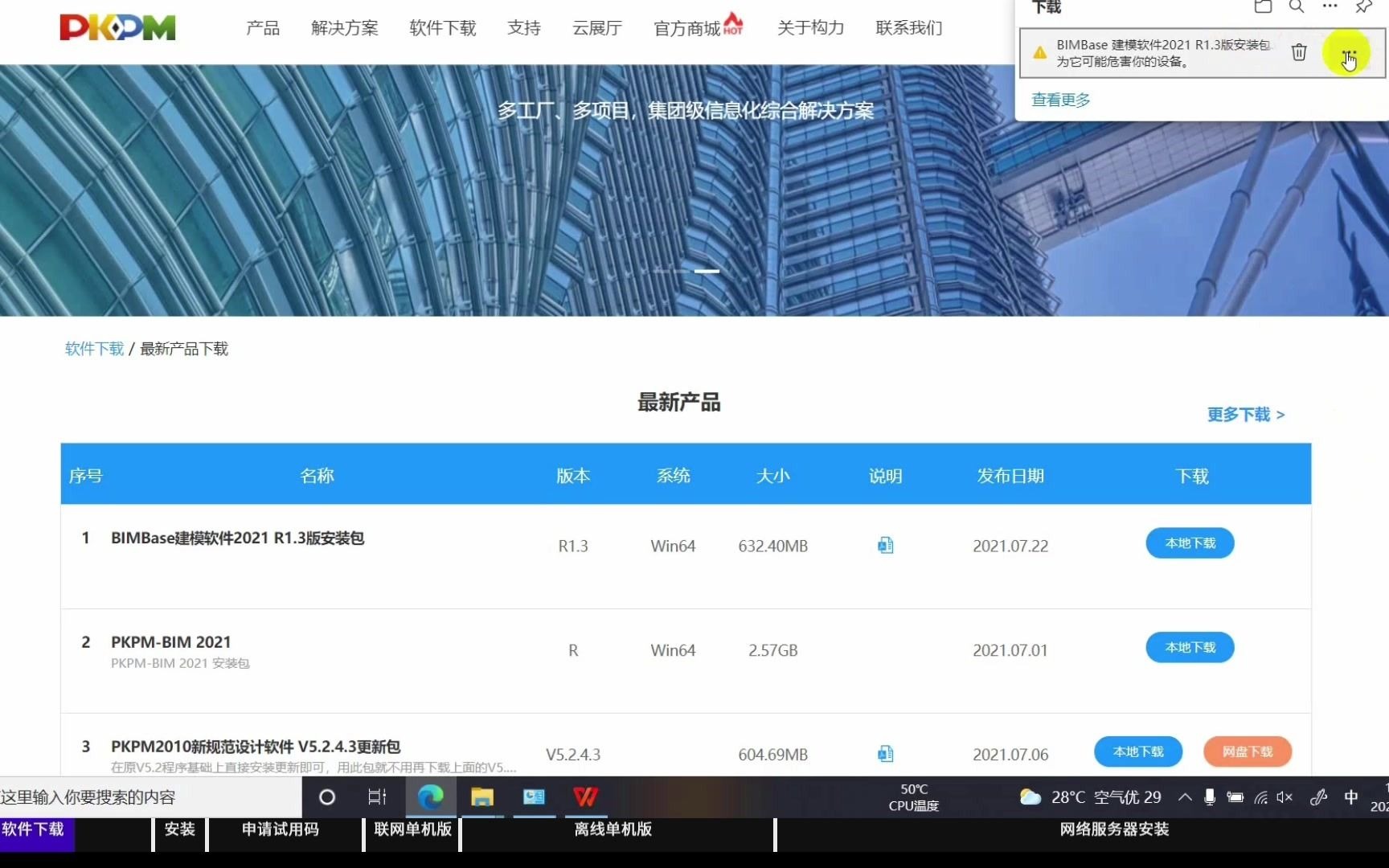Open the 关于构力 menu
1389x868 pixels.
pos(811,28)
